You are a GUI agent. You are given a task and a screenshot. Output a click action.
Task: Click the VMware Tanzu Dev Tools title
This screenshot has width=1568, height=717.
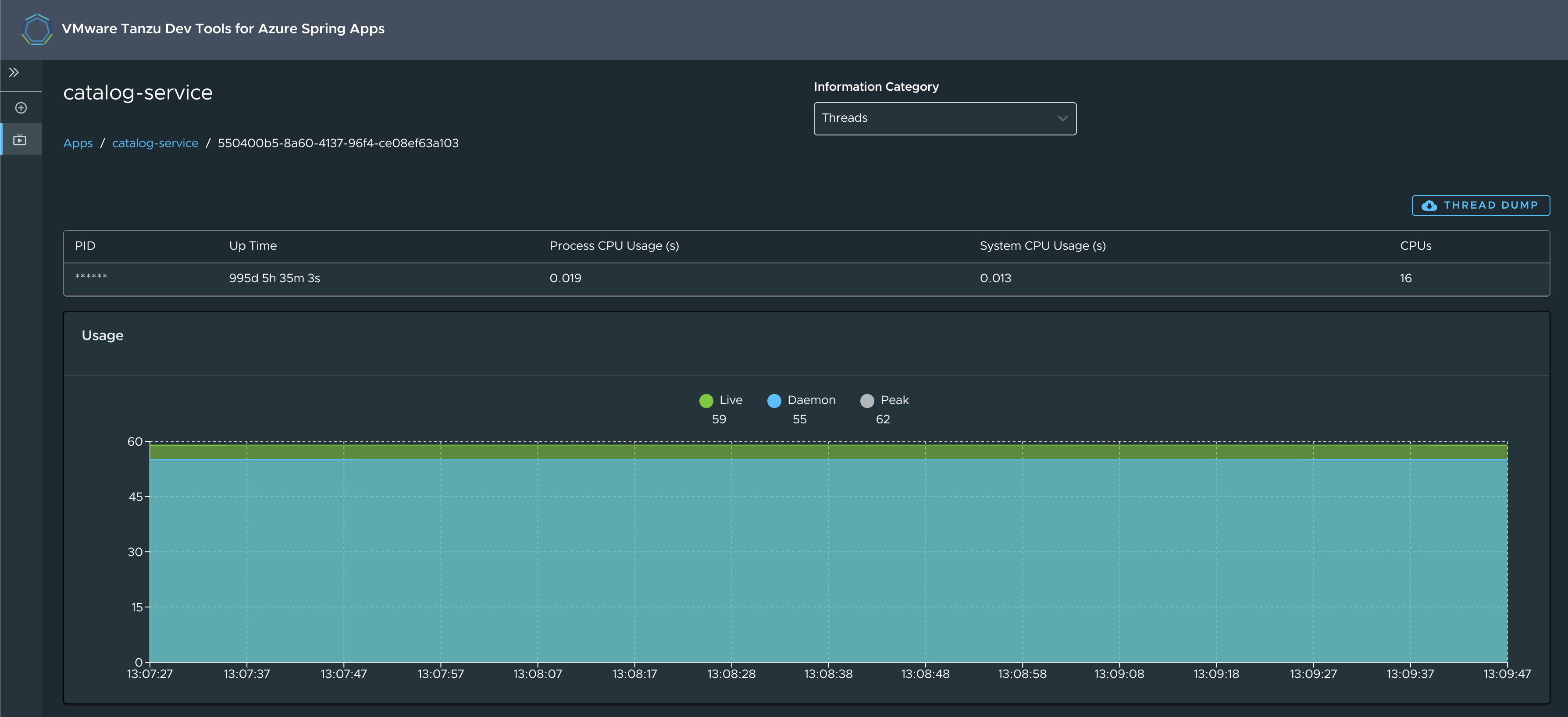[223, 28]
